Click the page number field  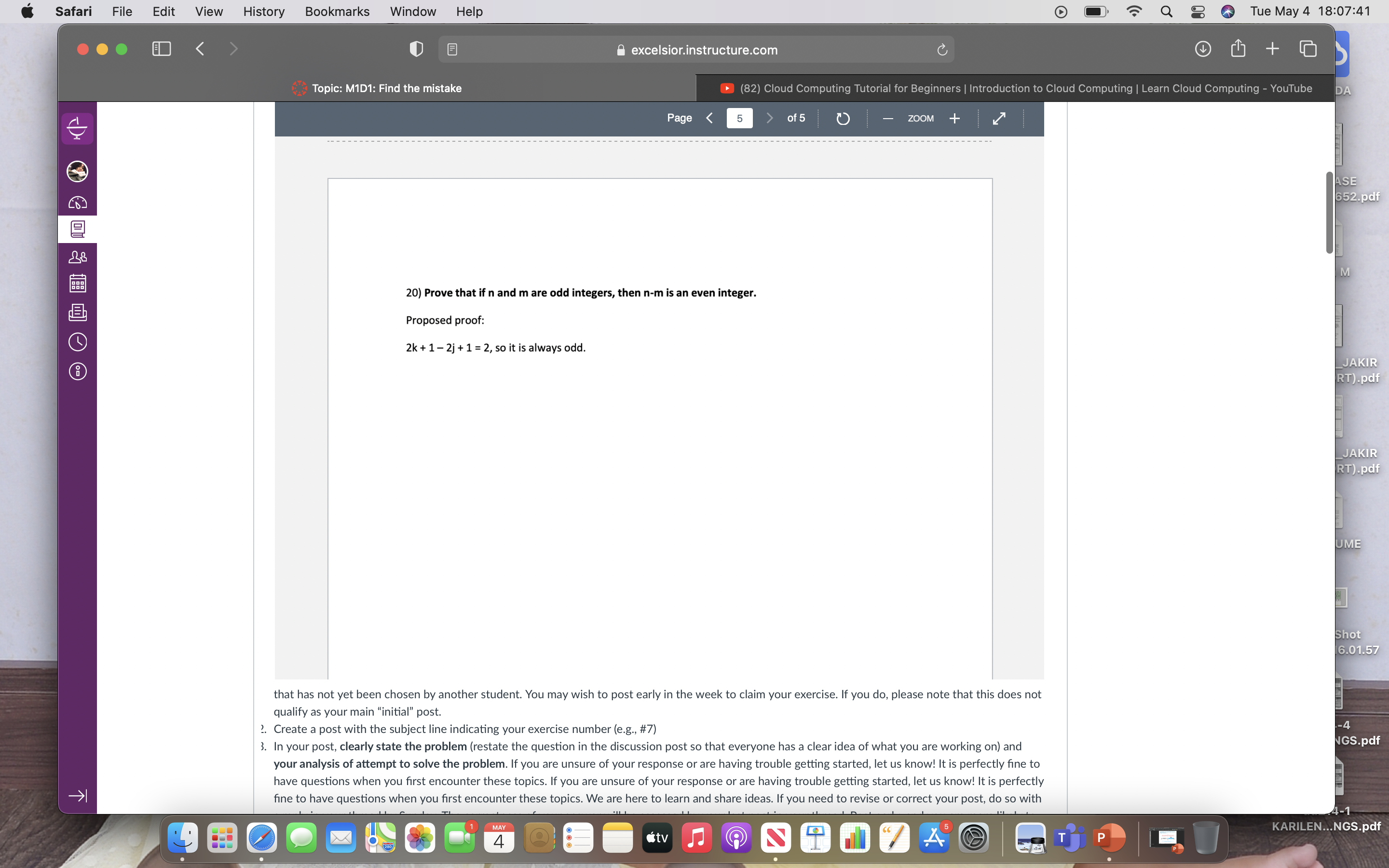739,118
